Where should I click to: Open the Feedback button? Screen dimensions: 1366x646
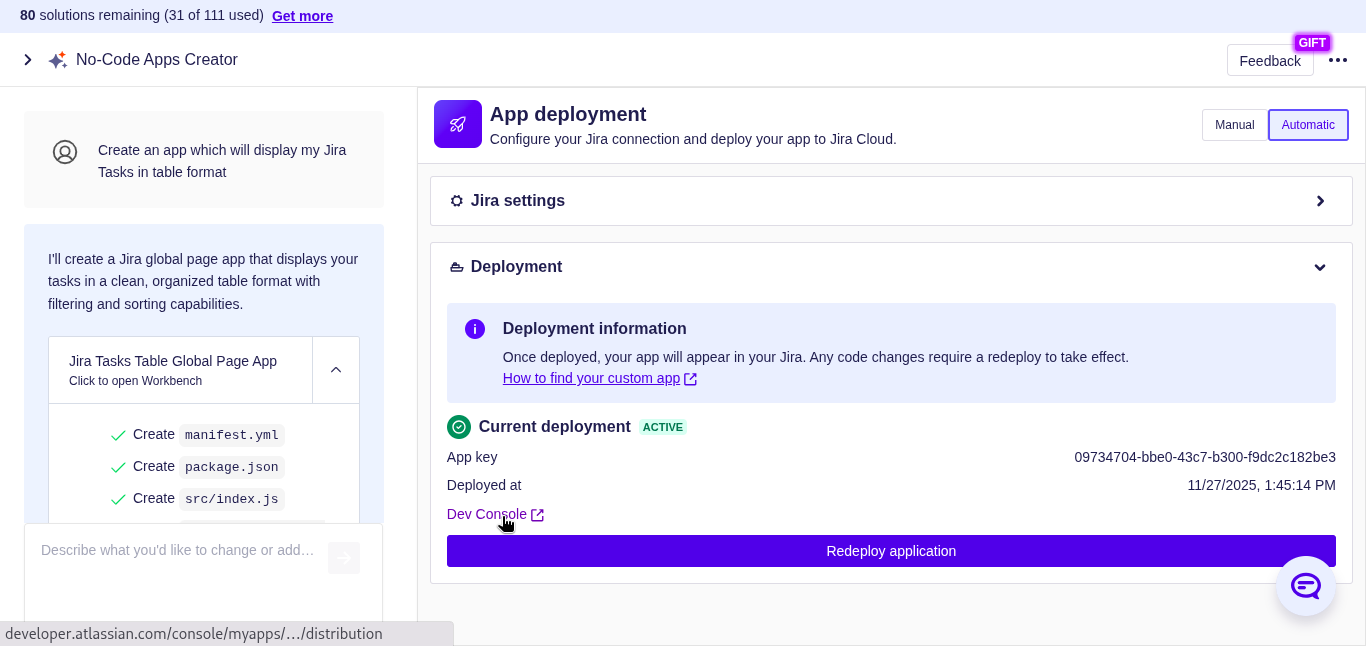pos(1269,61)
